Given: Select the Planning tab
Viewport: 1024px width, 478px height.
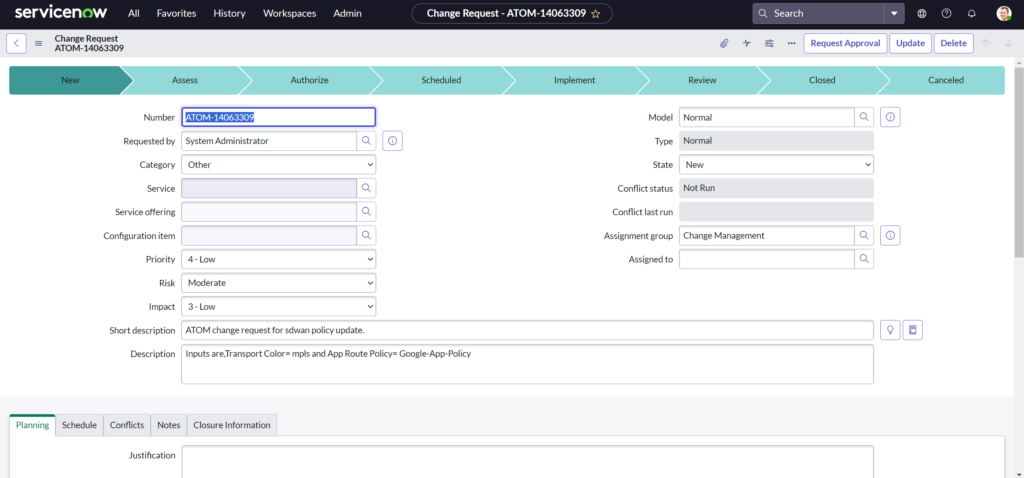Looking at the screenshot, I should 33,424.
